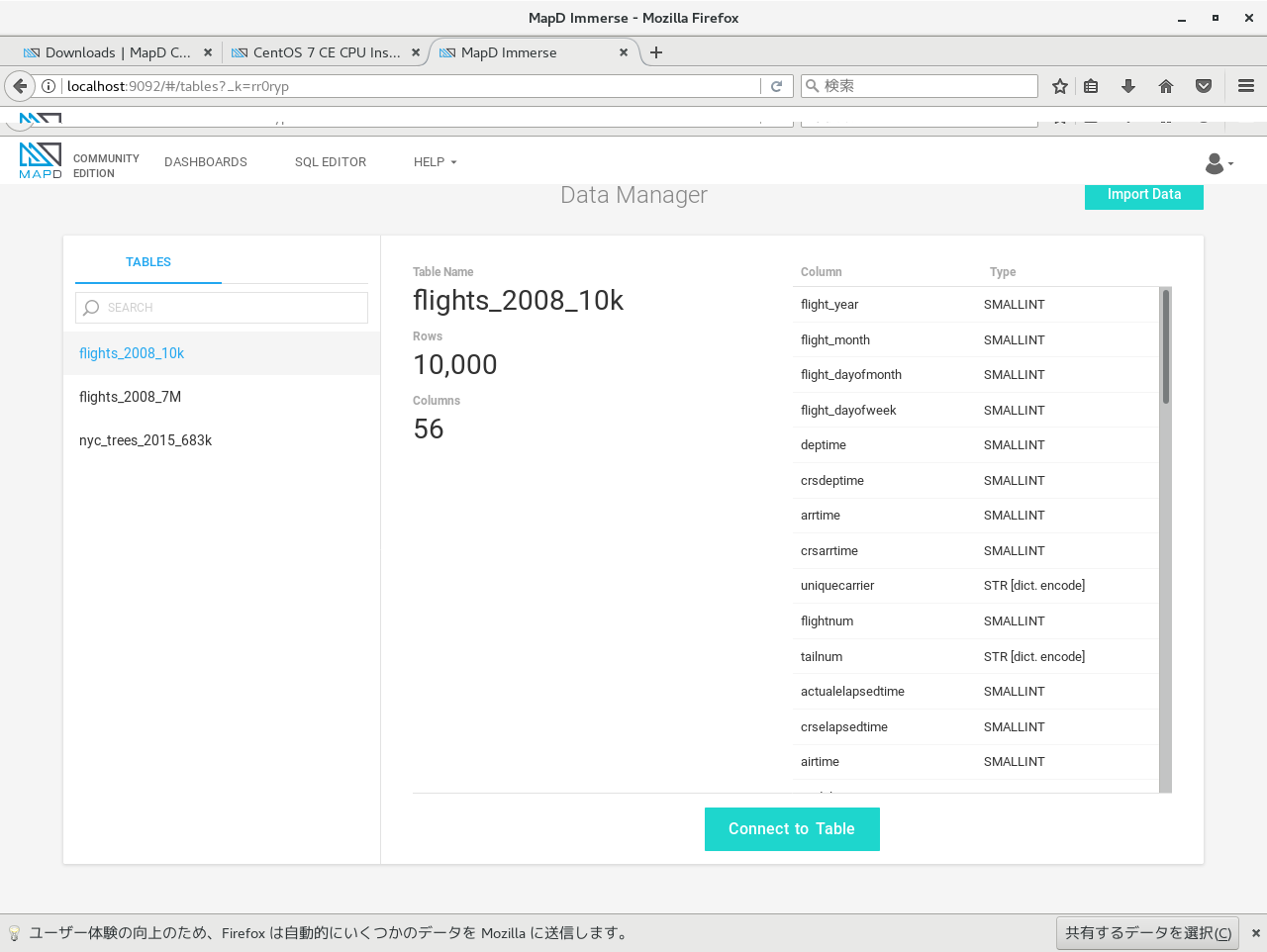This screenshot has height=952, width=1267.
Task: Click the Column header label
Action: (822, 272)
